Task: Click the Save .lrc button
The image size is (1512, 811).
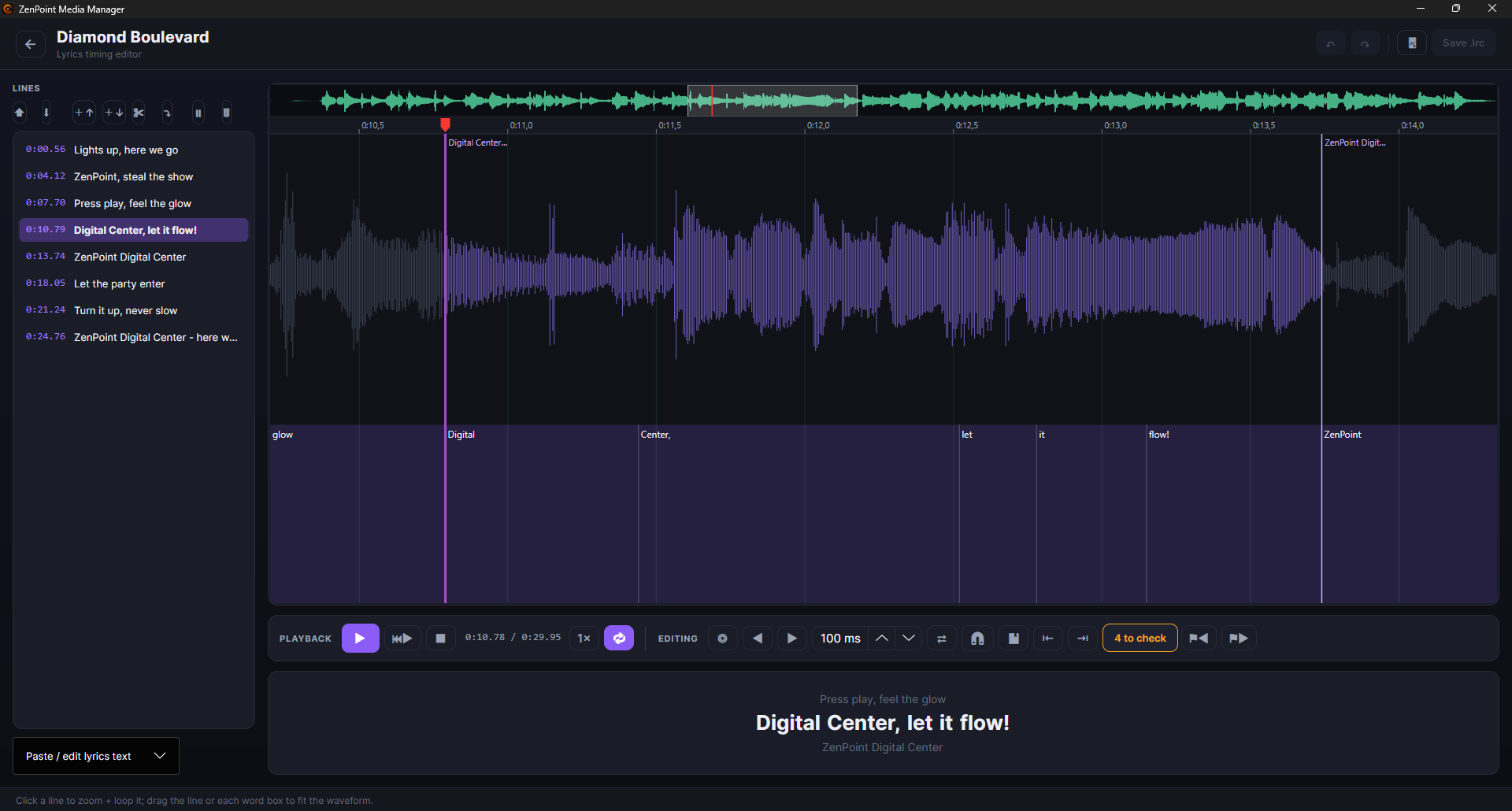Action: (1463, 43)
